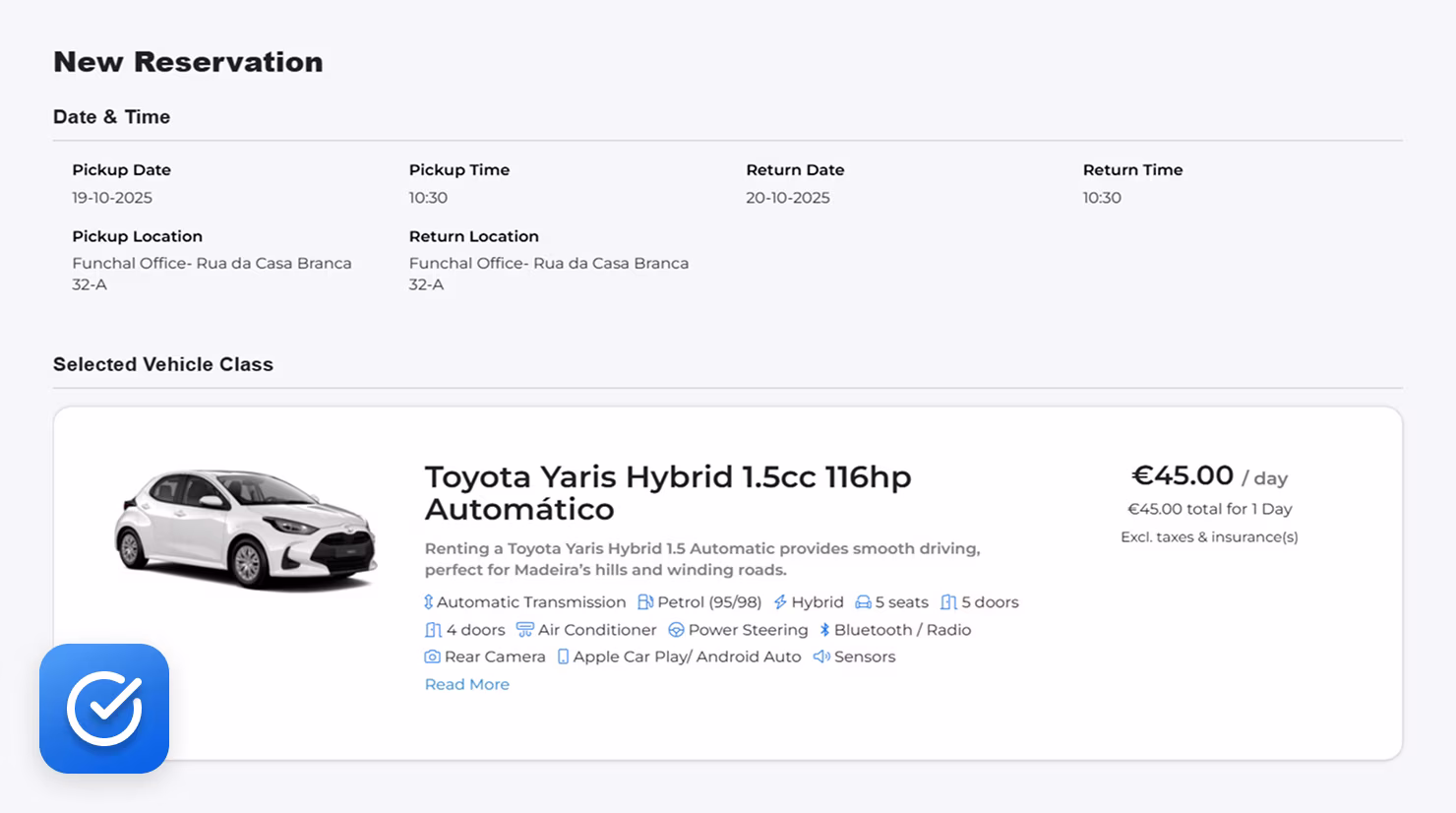The width and height of the screenshot is (1456, 813).
Task: Click the Air Conditioner icon
Action: (525, 630)
